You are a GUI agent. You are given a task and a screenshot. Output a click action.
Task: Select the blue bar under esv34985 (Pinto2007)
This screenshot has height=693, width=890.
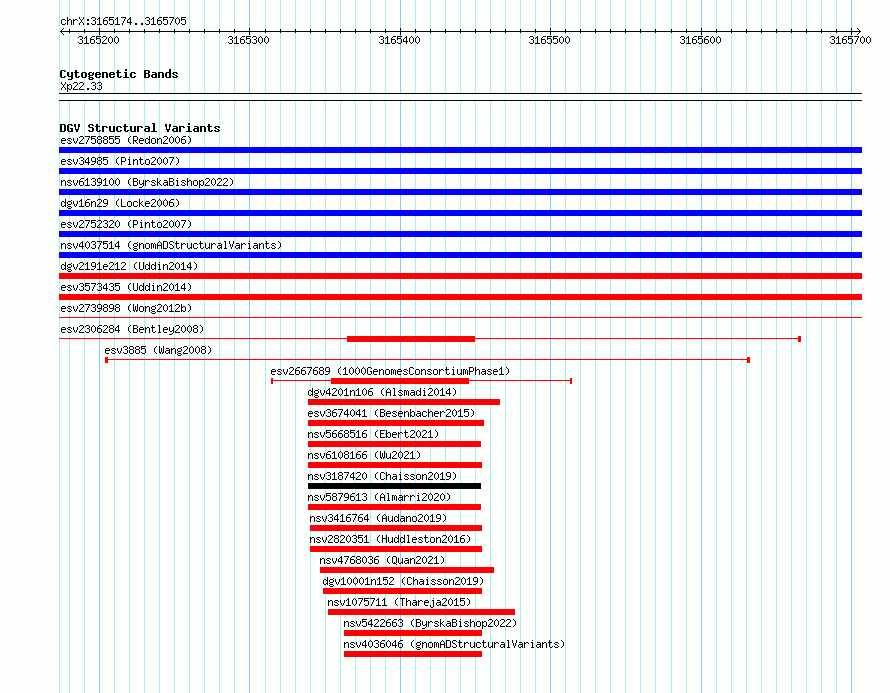[460, 171]
